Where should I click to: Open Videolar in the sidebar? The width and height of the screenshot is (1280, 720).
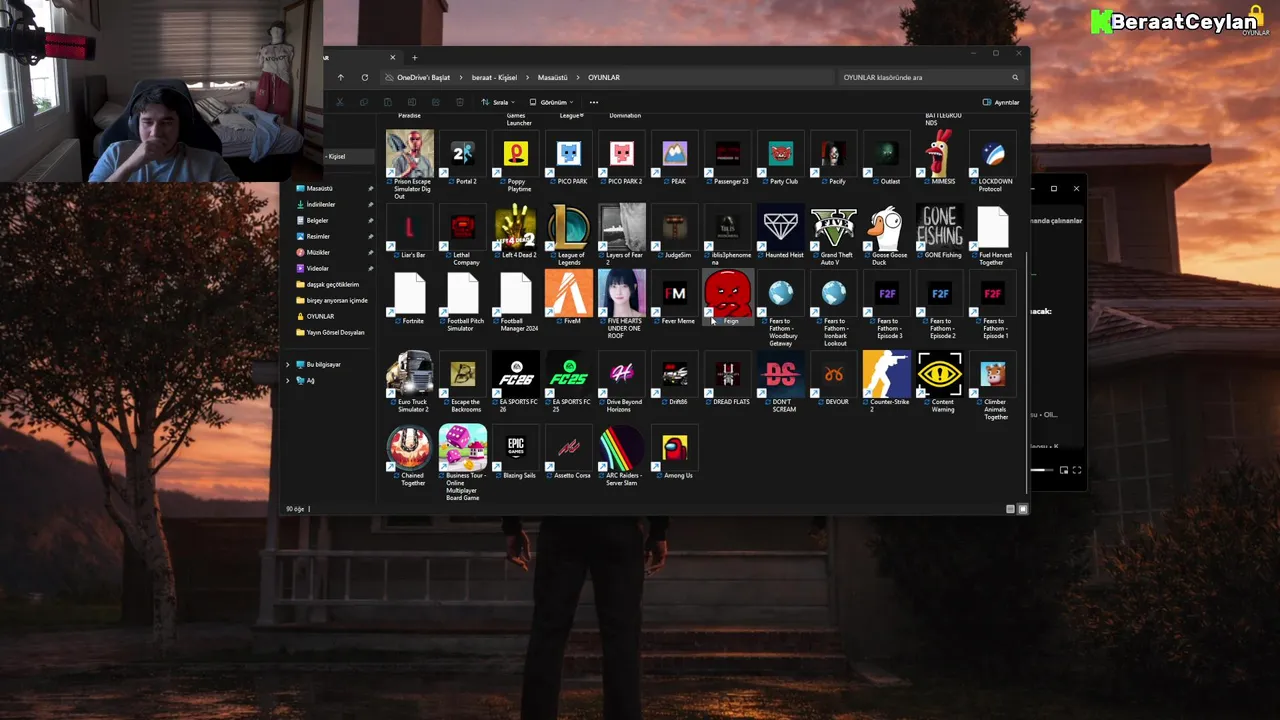(x=334, y=268)
